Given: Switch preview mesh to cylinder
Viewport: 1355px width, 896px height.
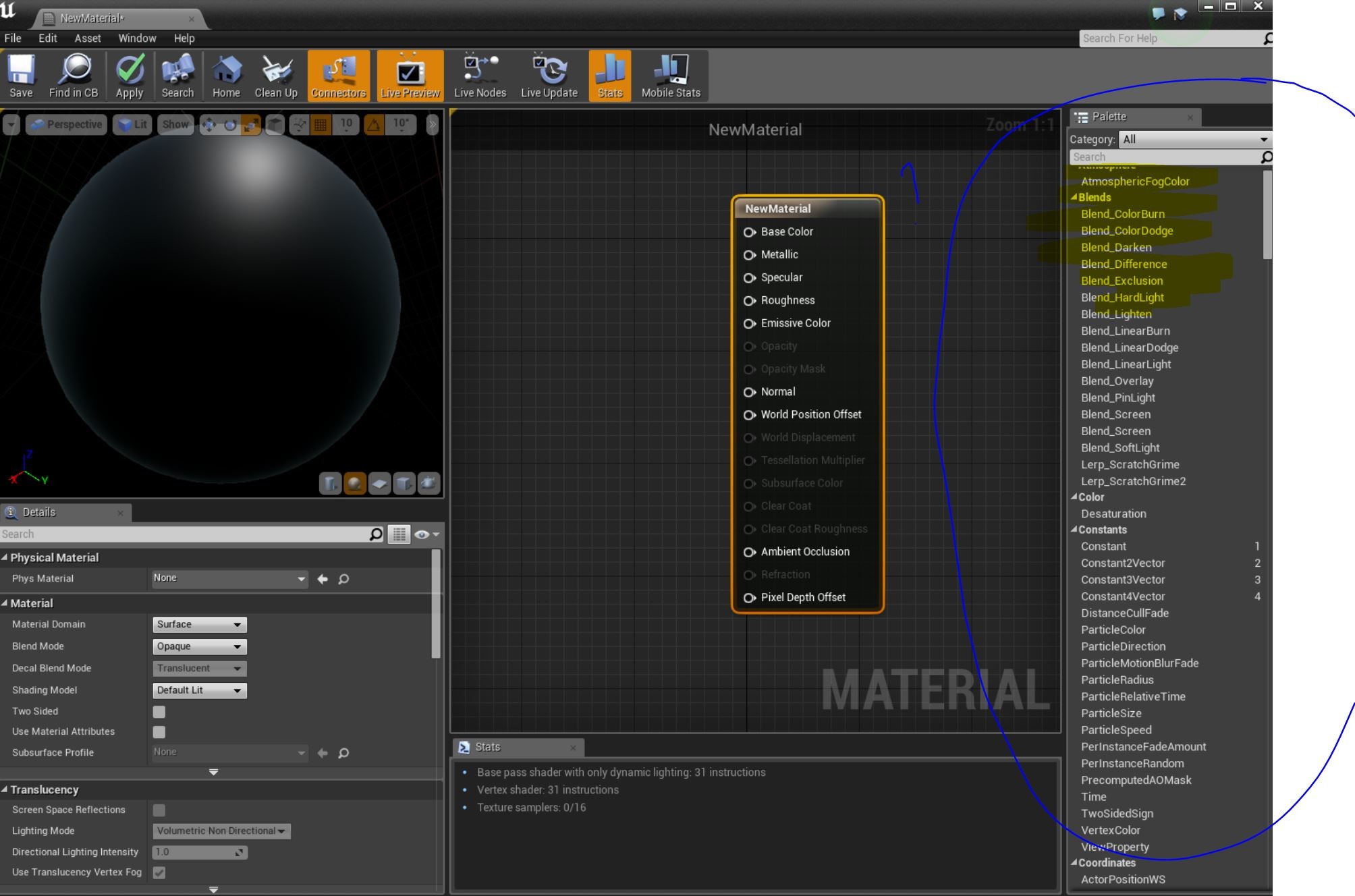Looking at the screenshot, I should [330, 483].
